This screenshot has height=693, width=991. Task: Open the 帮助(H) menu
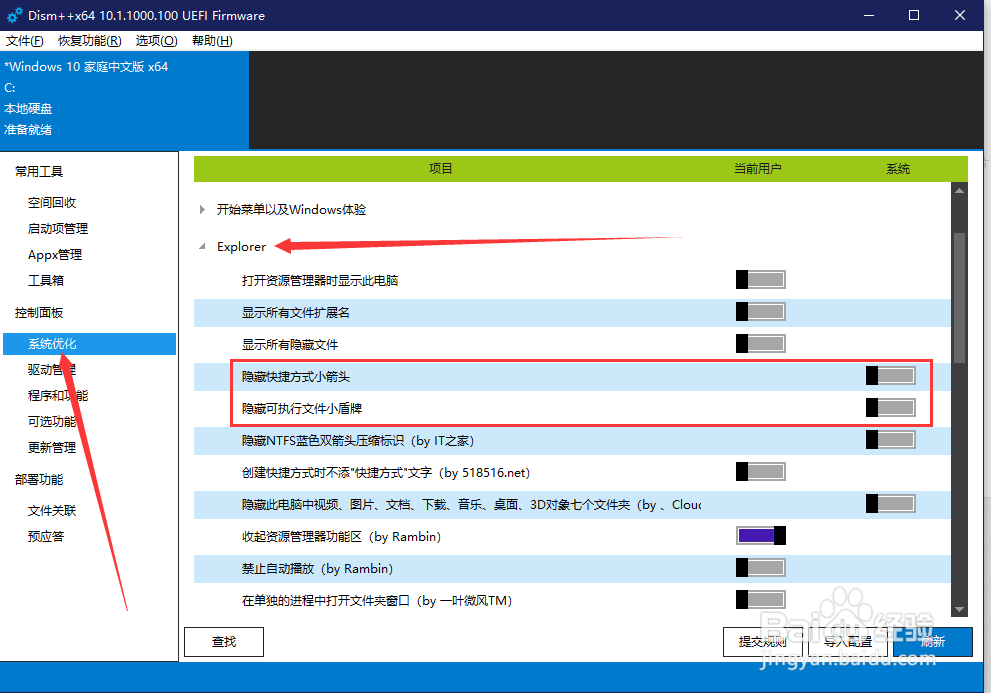click(x=210, y=41)
